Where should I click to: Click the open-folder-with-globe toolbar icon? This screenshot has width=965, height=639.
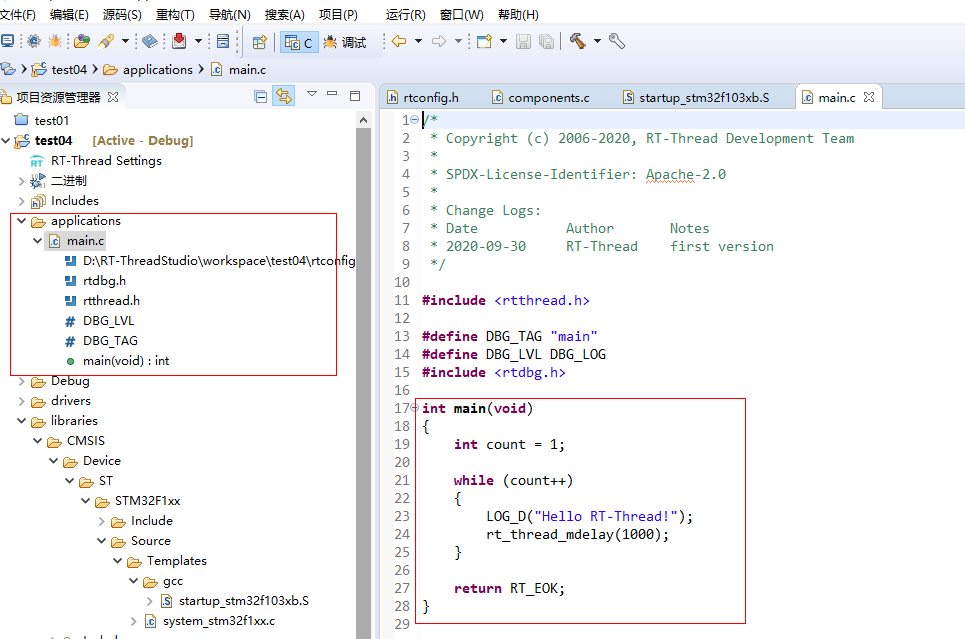[82, 41]
